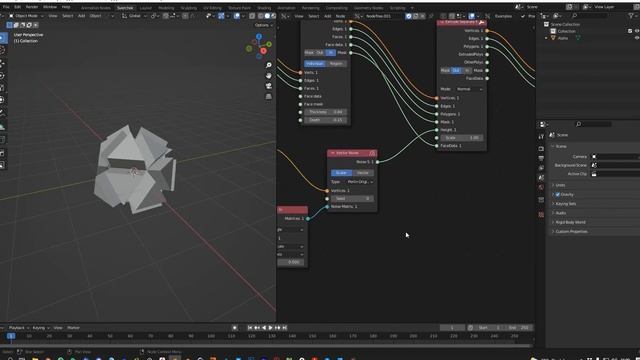This screenshot has width=640, height=360.
Task: Expand the Keying Sets panel
Action: (566, 204)
